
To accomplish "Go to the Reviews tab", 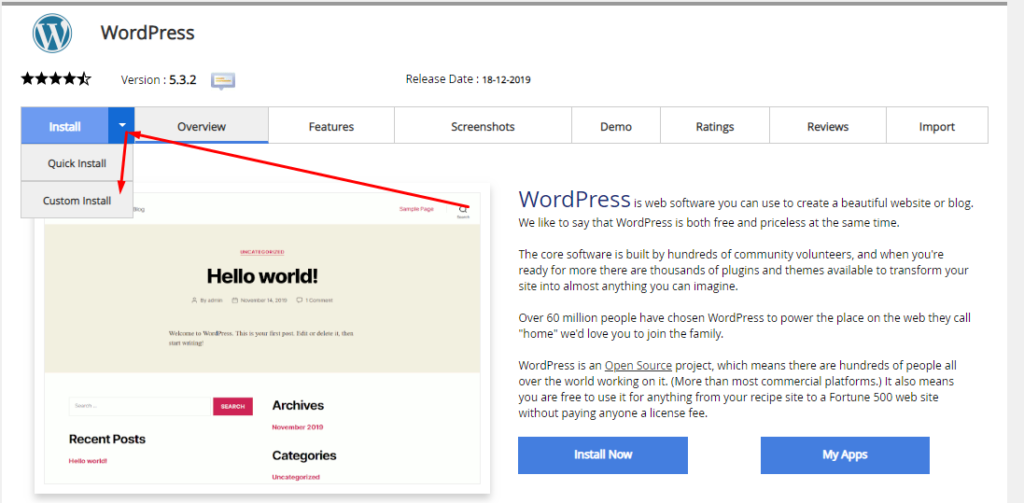I will [827, 126].
